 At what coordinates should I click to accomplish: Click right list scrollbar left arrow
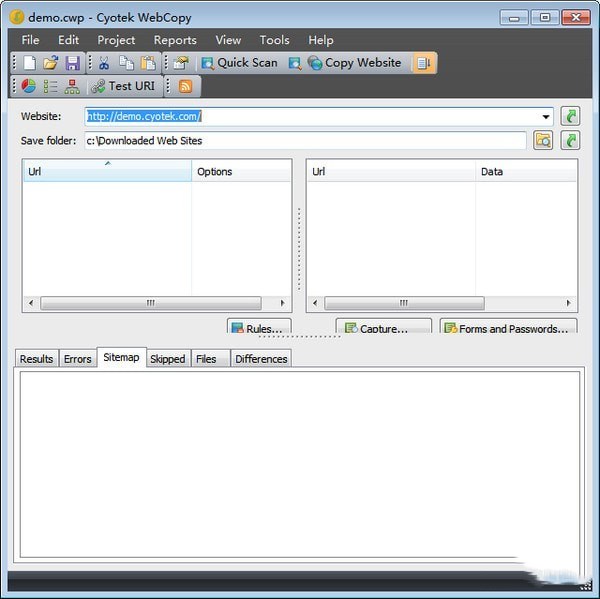pyautogui.click(x=315, y=303)
